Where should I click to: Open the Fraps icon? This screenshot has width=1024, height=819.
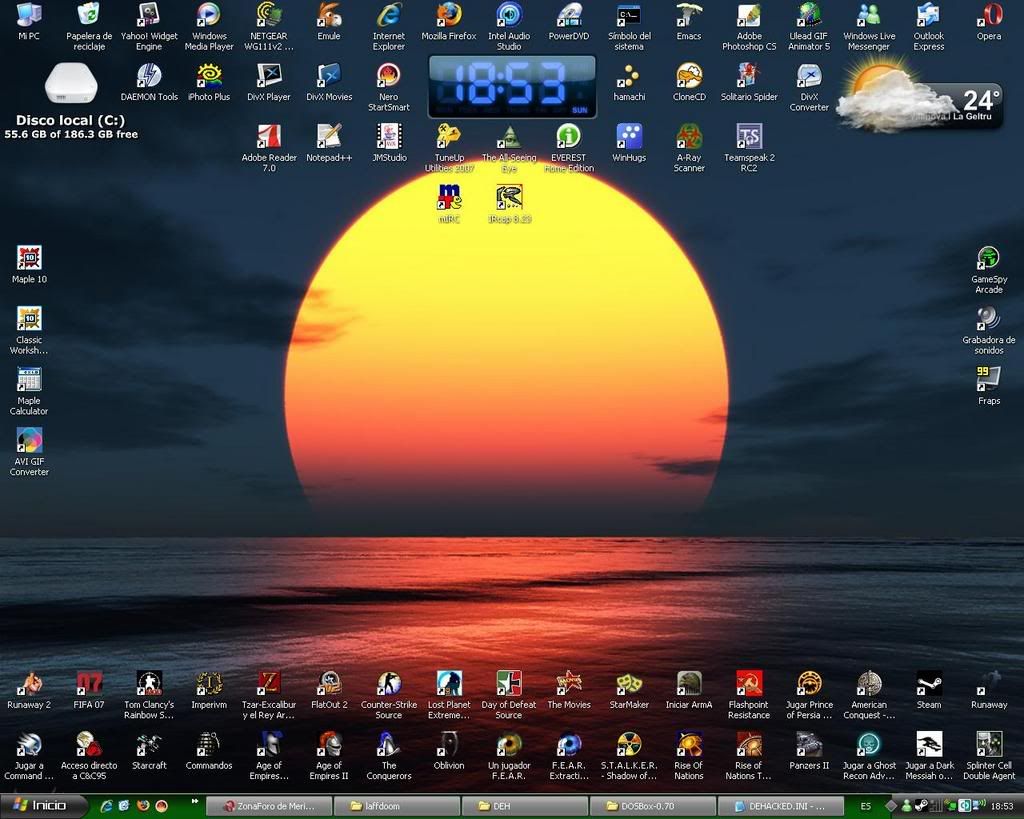tap(988, 380)
